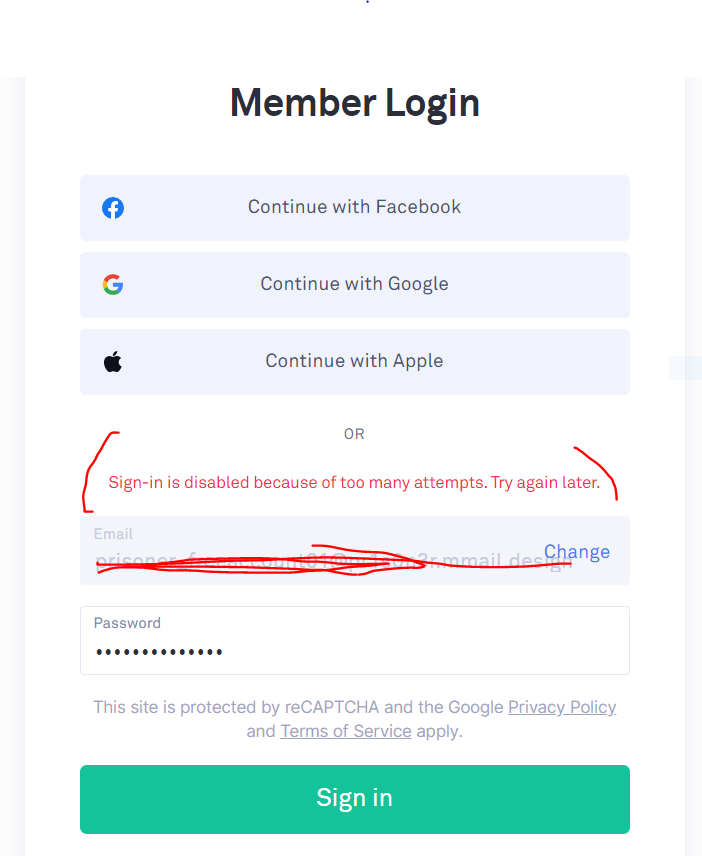Choose the Continue with Facebook text
The height and width of the screenshot is (856, 702).
[x=354, y=207]
